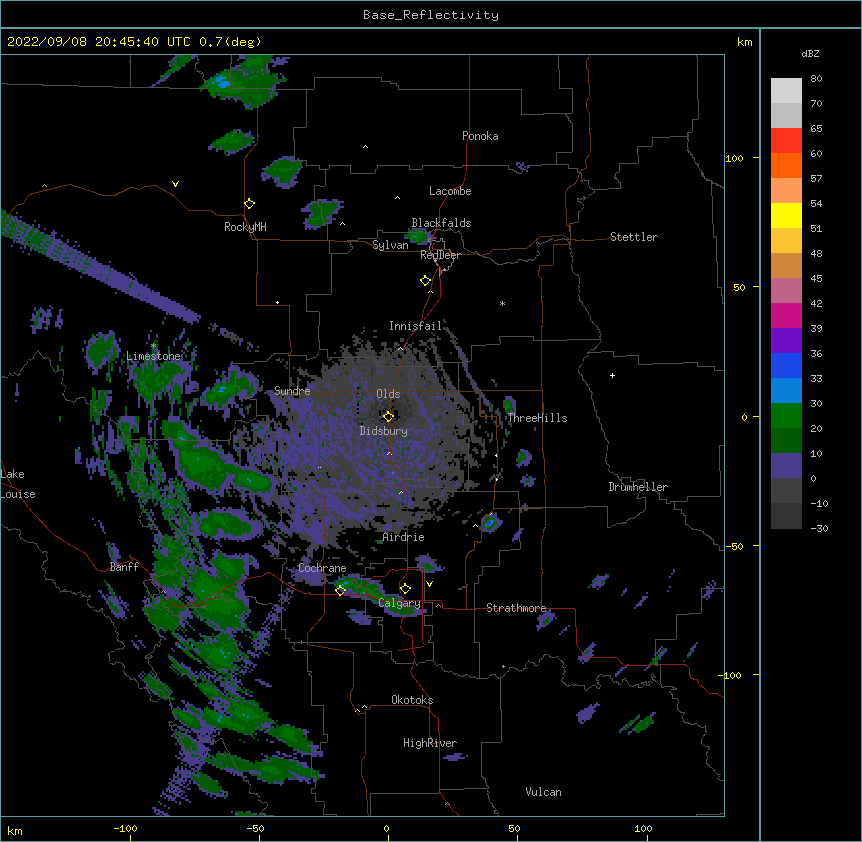
Task: Click the Stettler town label
Action: 634,237
